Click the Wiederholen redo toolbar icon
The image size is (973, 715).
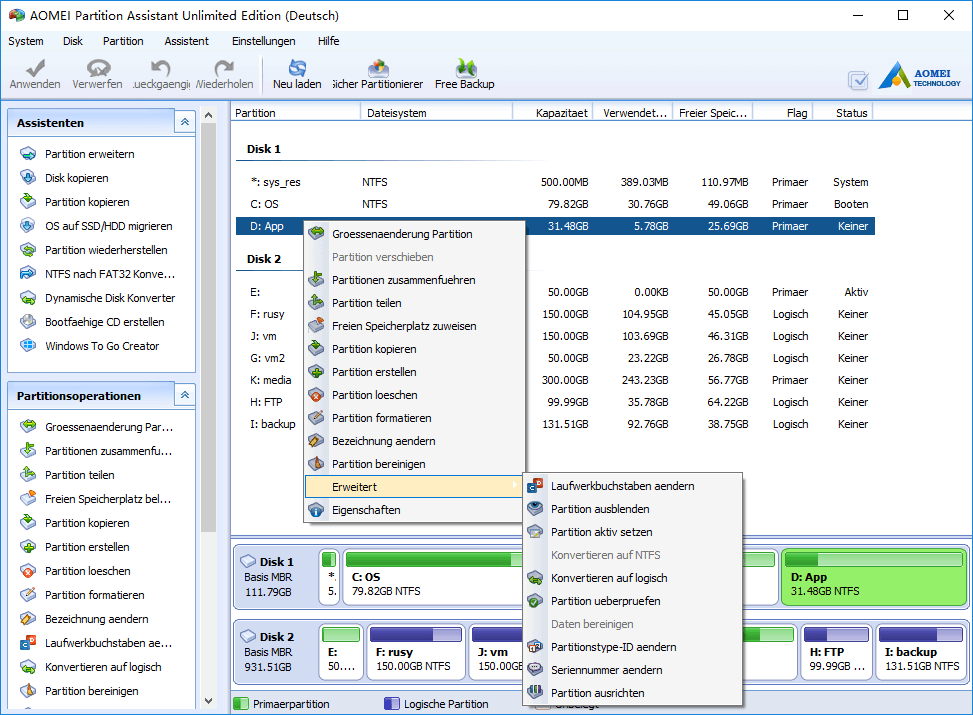[x=224, y=67]
